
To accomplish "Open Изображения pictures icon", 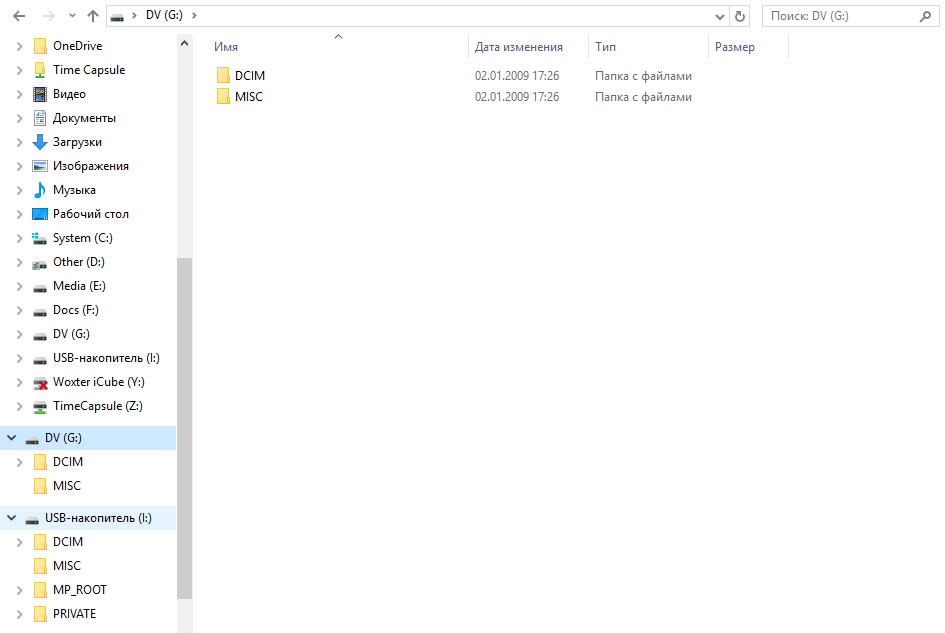I will tap(40, 166).
